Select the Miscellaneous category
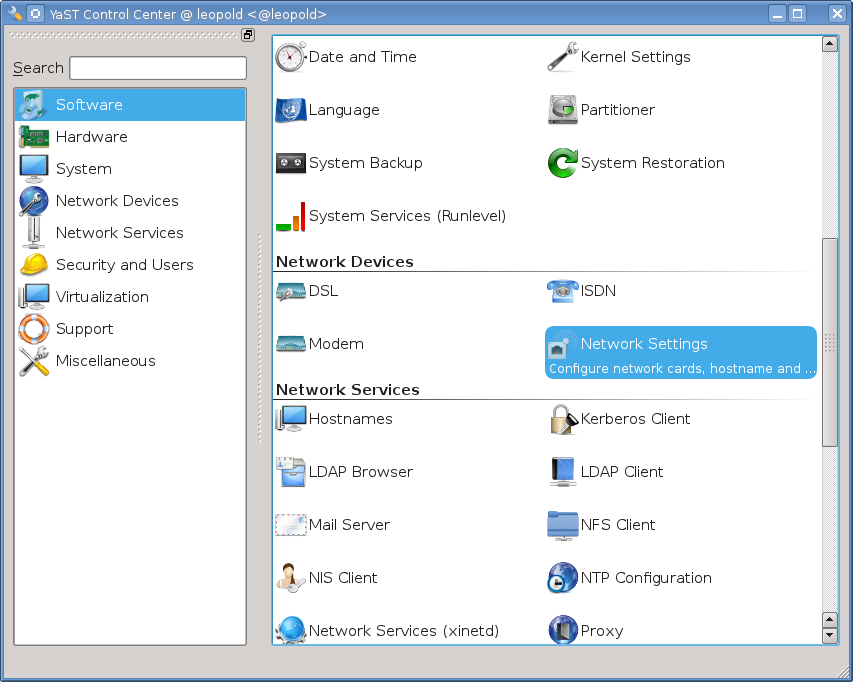The image size is (853, 682). point(105,361)
